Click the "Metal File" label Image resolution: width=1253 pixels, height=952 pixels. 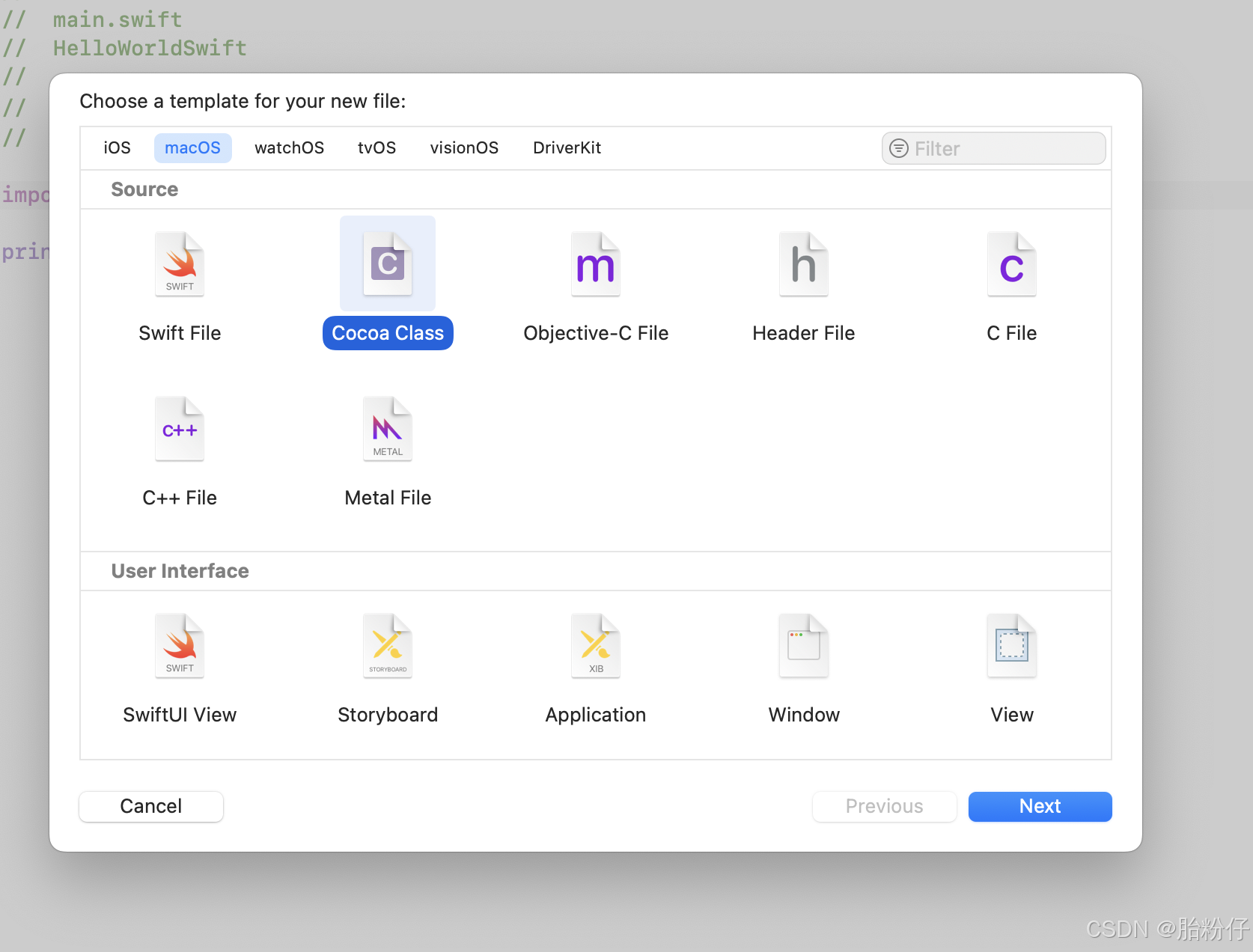click(388, 498)
